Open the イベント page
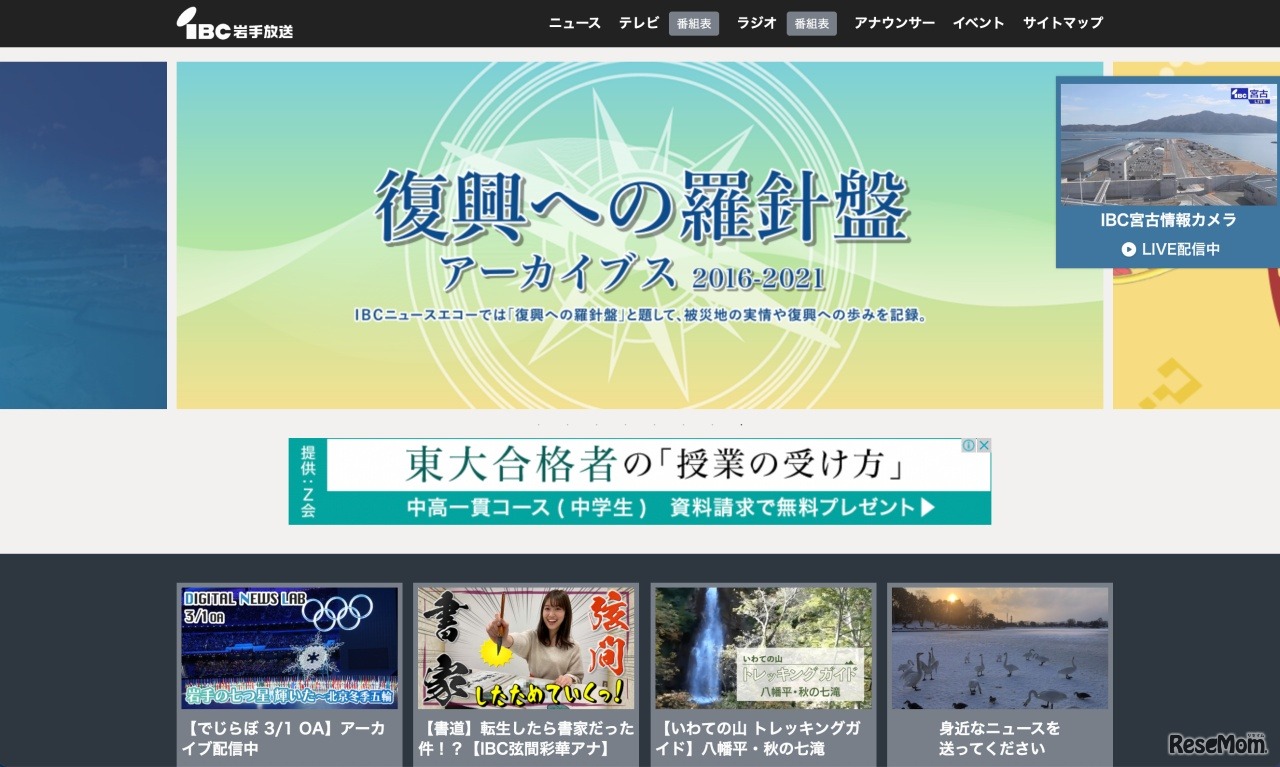 click(x=978, y=22)
